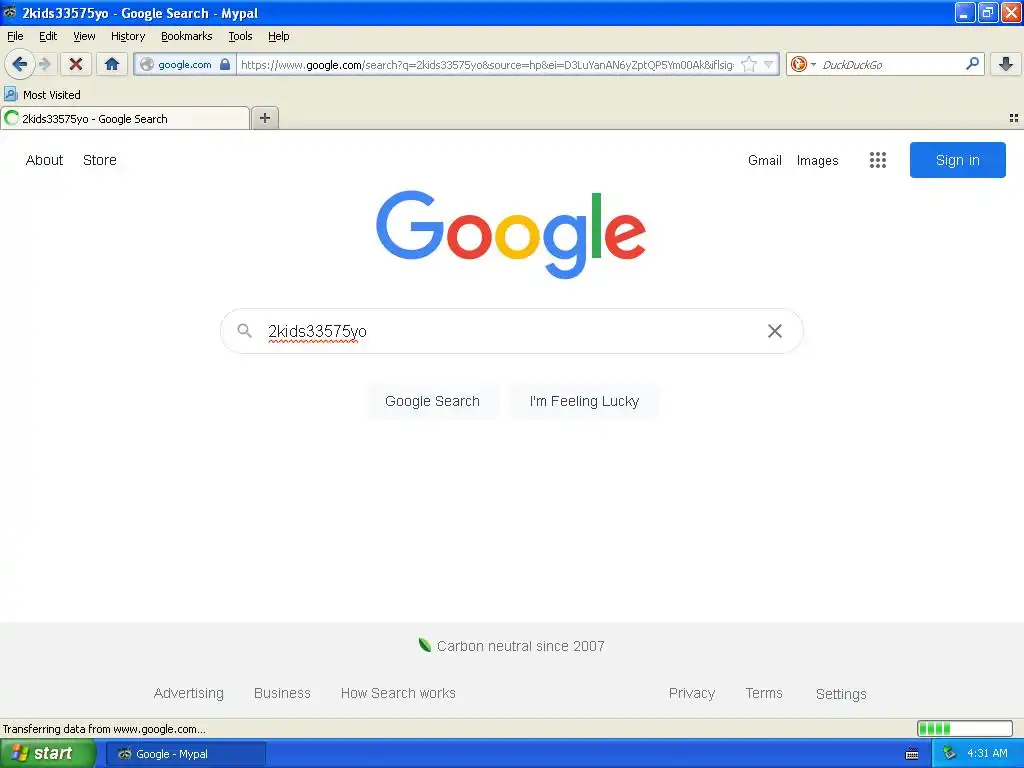Open the Help menu
1024x768 pixels.
279,36
